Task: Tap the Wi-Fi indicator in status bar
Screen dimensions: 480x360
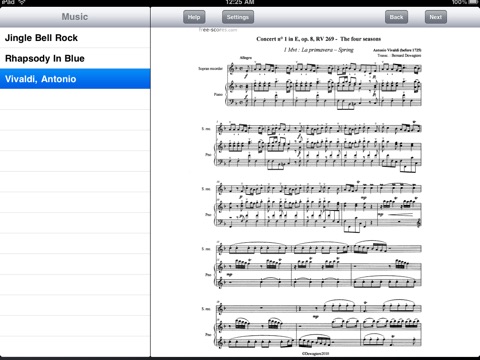Action: 22,2
